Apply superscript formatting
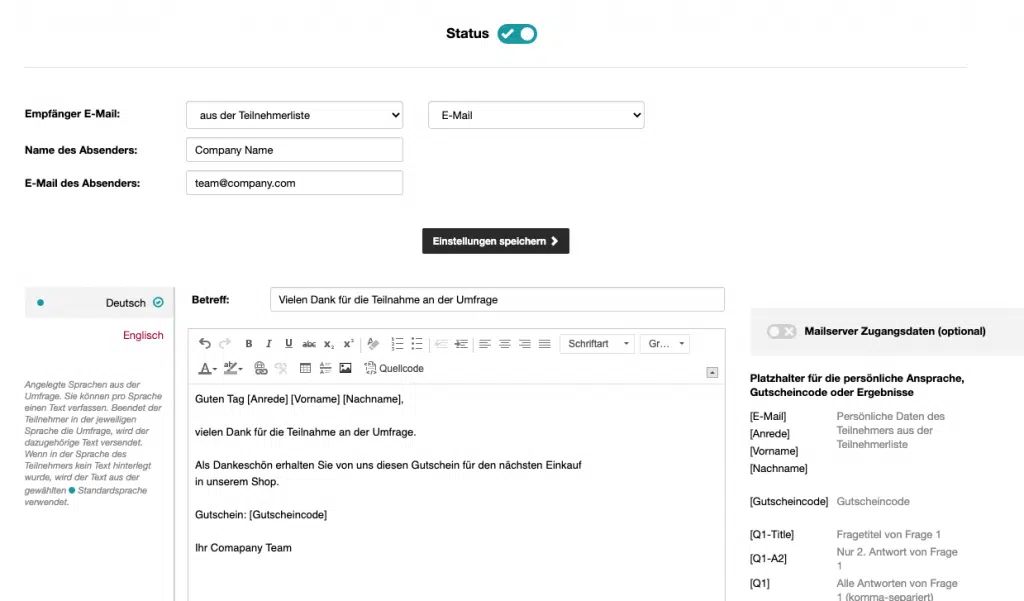Viewport: 1024px width, 601px height. [x=349, y=344]
